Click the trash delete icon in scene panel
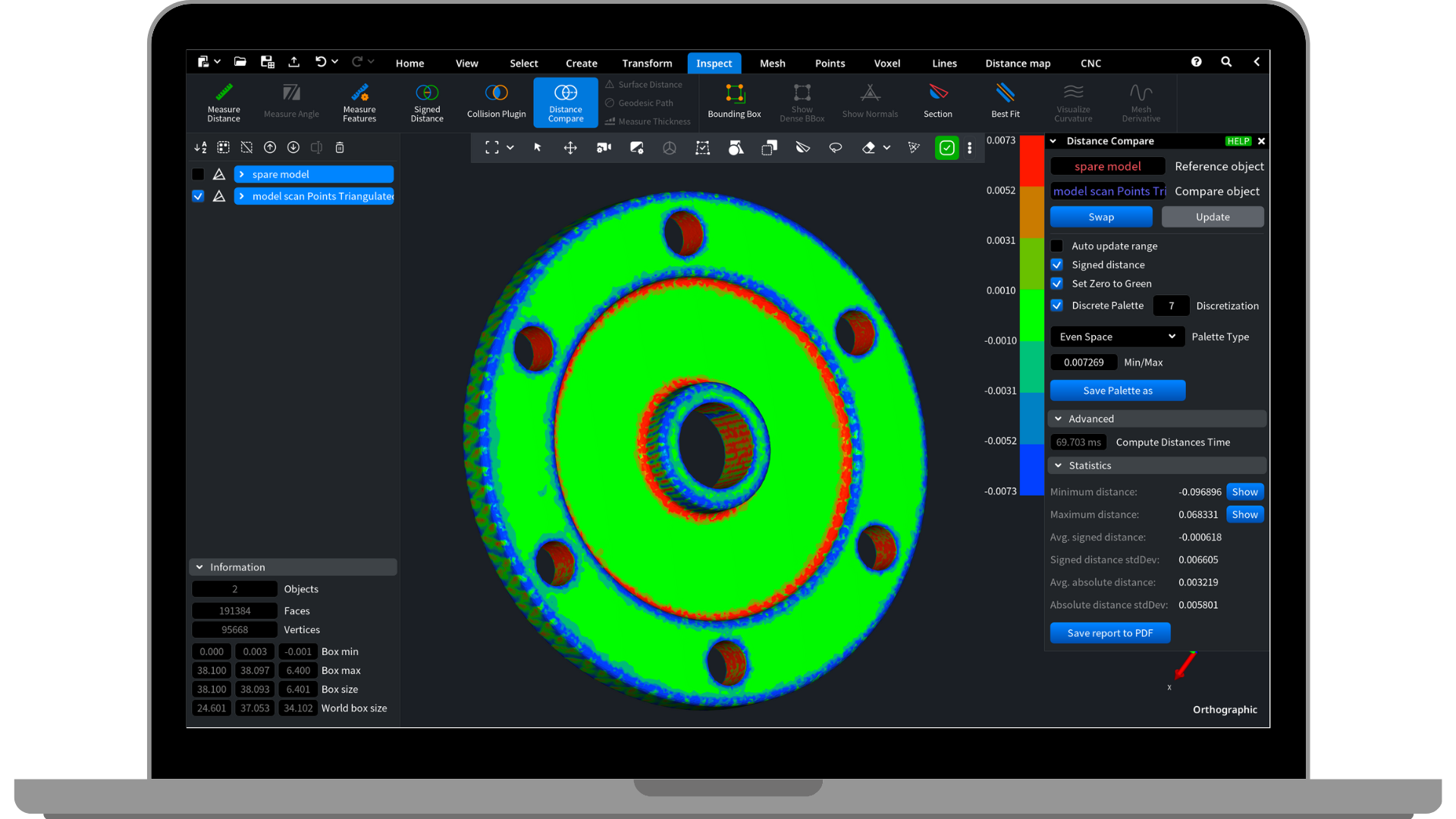Image resolution: width=1456 pixels, height=819 pixels. tap(340, 147)
